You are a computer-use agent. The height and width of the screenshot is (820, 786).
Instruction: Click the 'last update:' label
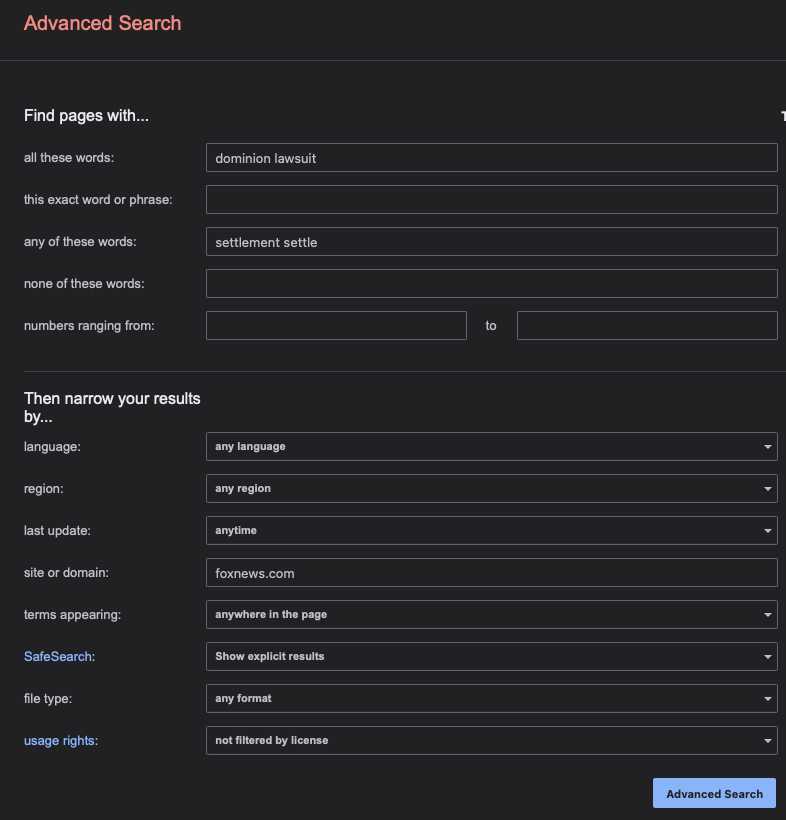(57, 530)
